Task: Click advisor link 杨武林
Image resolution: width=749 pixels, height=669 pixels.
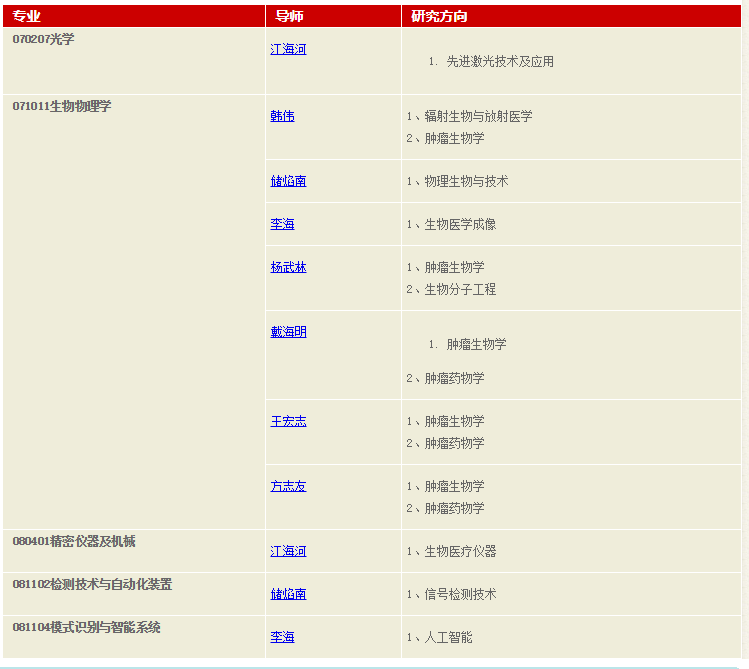Action: tap(288, 267)
